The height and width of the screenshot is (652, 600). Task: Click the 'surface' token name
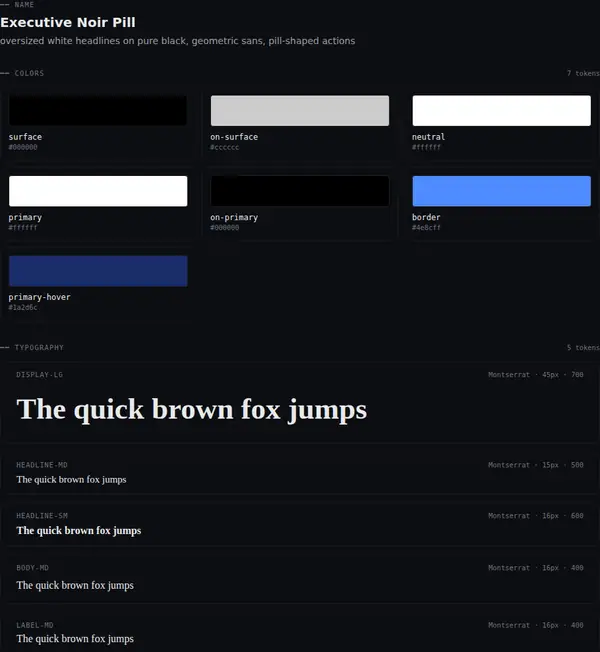coord(25,137)
